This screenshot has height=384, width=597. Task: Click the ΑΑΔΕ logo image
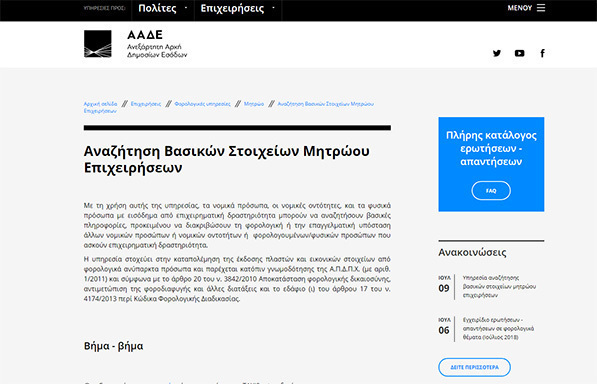pyautogui.click(x=98, y=44)
